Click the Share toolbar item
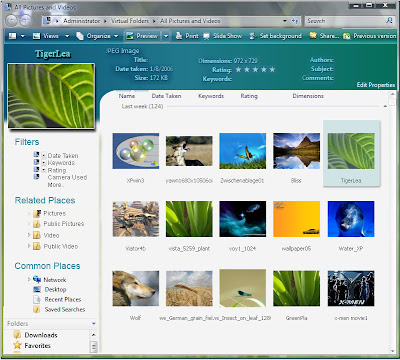 pos(324,36)
